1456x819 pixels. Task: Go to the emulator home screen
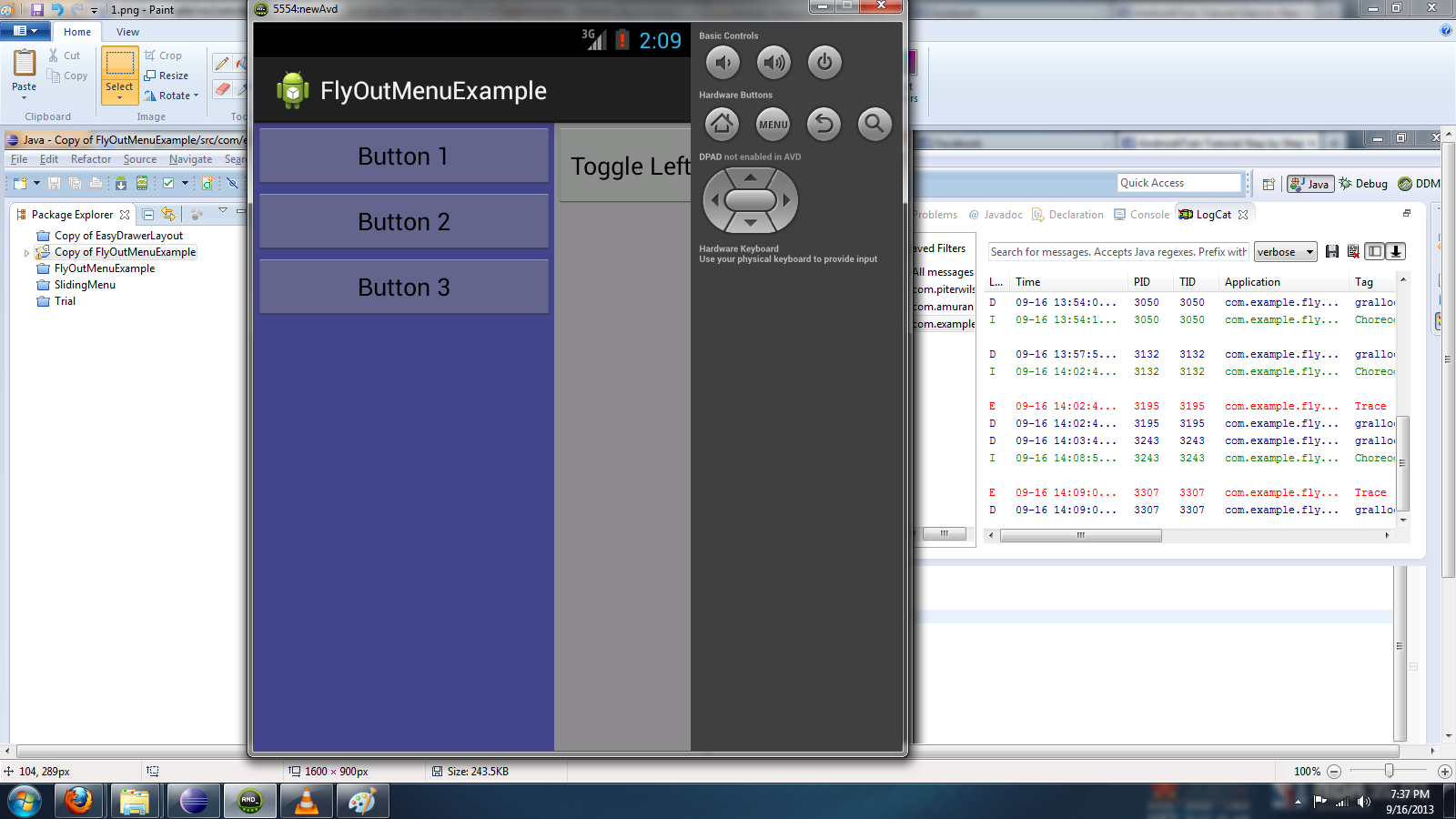point(723,124)
